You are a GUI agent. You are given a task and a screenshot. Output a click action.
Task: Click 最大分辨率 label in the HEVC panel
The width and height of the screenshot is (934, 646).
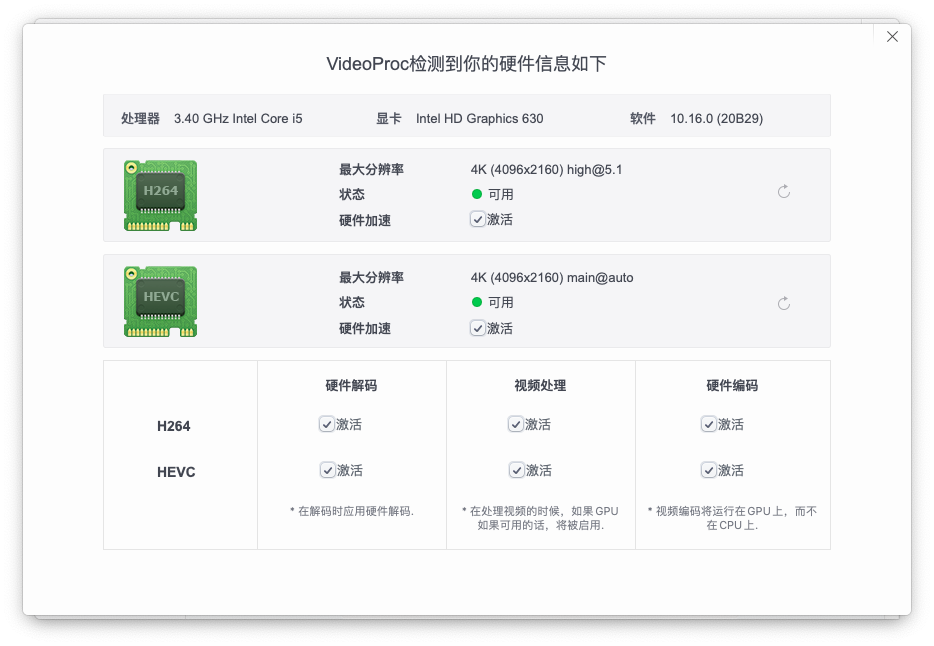point(371,277)
